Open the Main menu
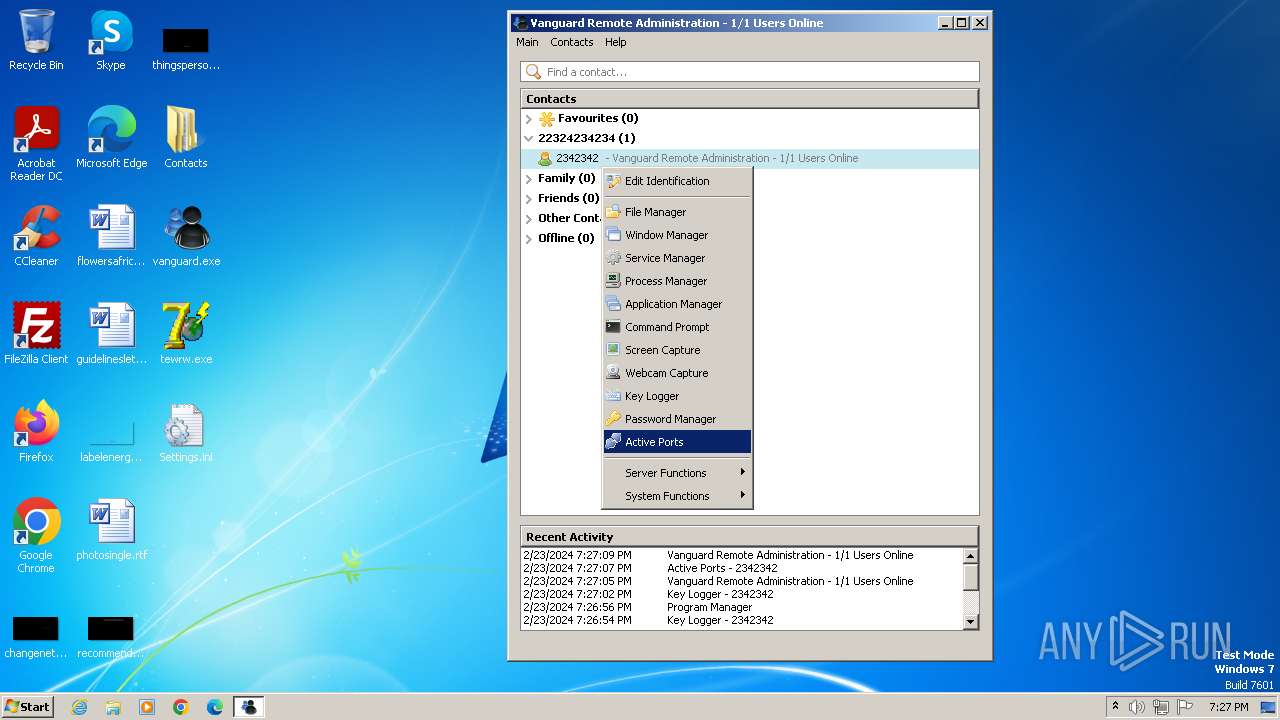Screen dimensions: 1280x720 pyautogui.click(x=527, y=42)
